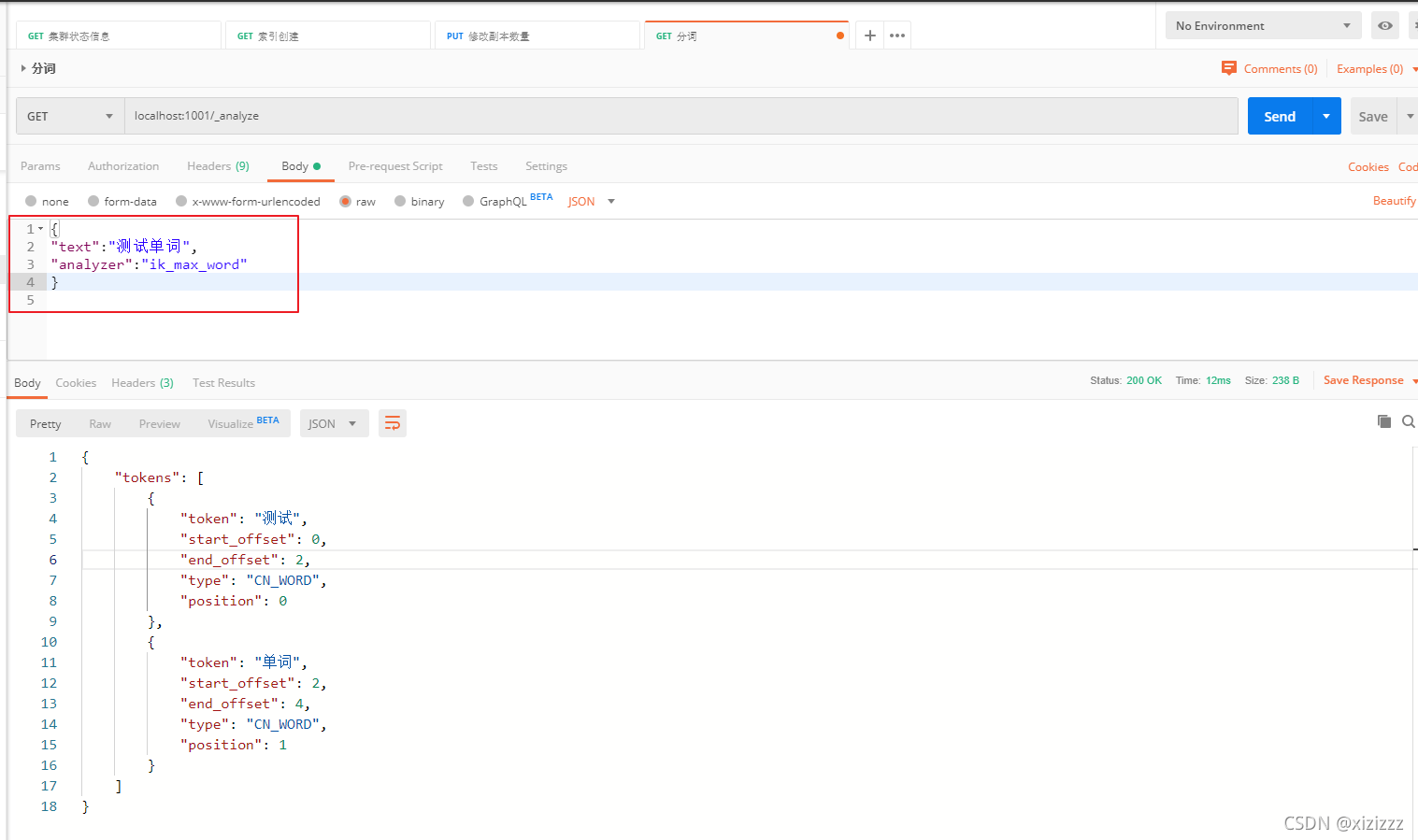Open the Pre-request Script tab

coord(395,166)
